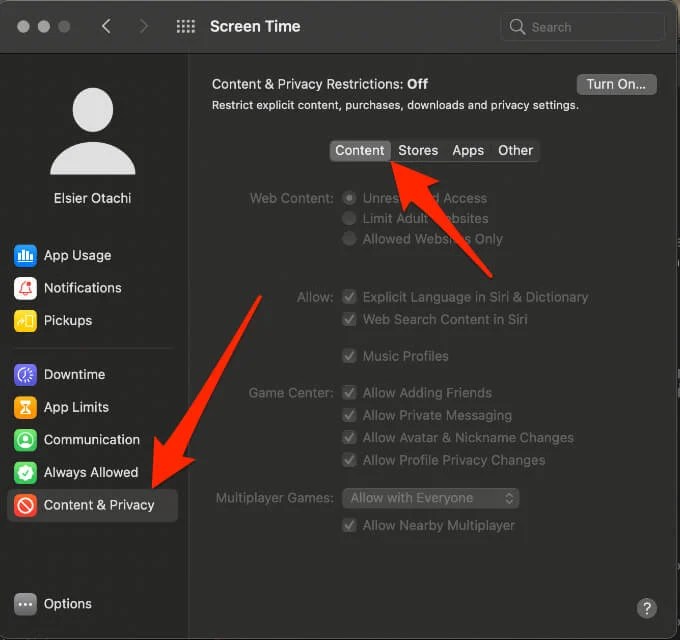Click the purple Downtime icon
680x640 pixels.
click(25, 375)
